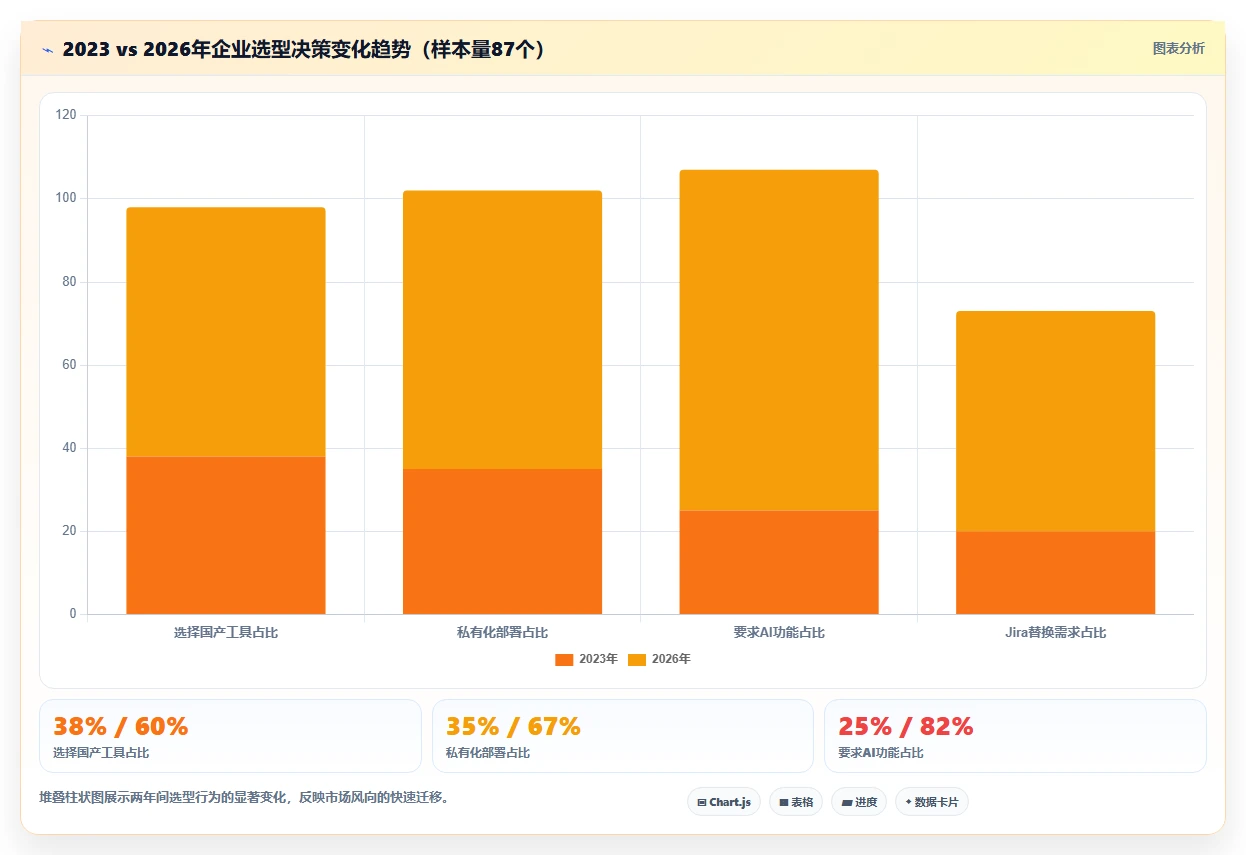Screen dimensions: 1246x855
Task: Click the 图表分析 label in the header
Action: 1178,48
